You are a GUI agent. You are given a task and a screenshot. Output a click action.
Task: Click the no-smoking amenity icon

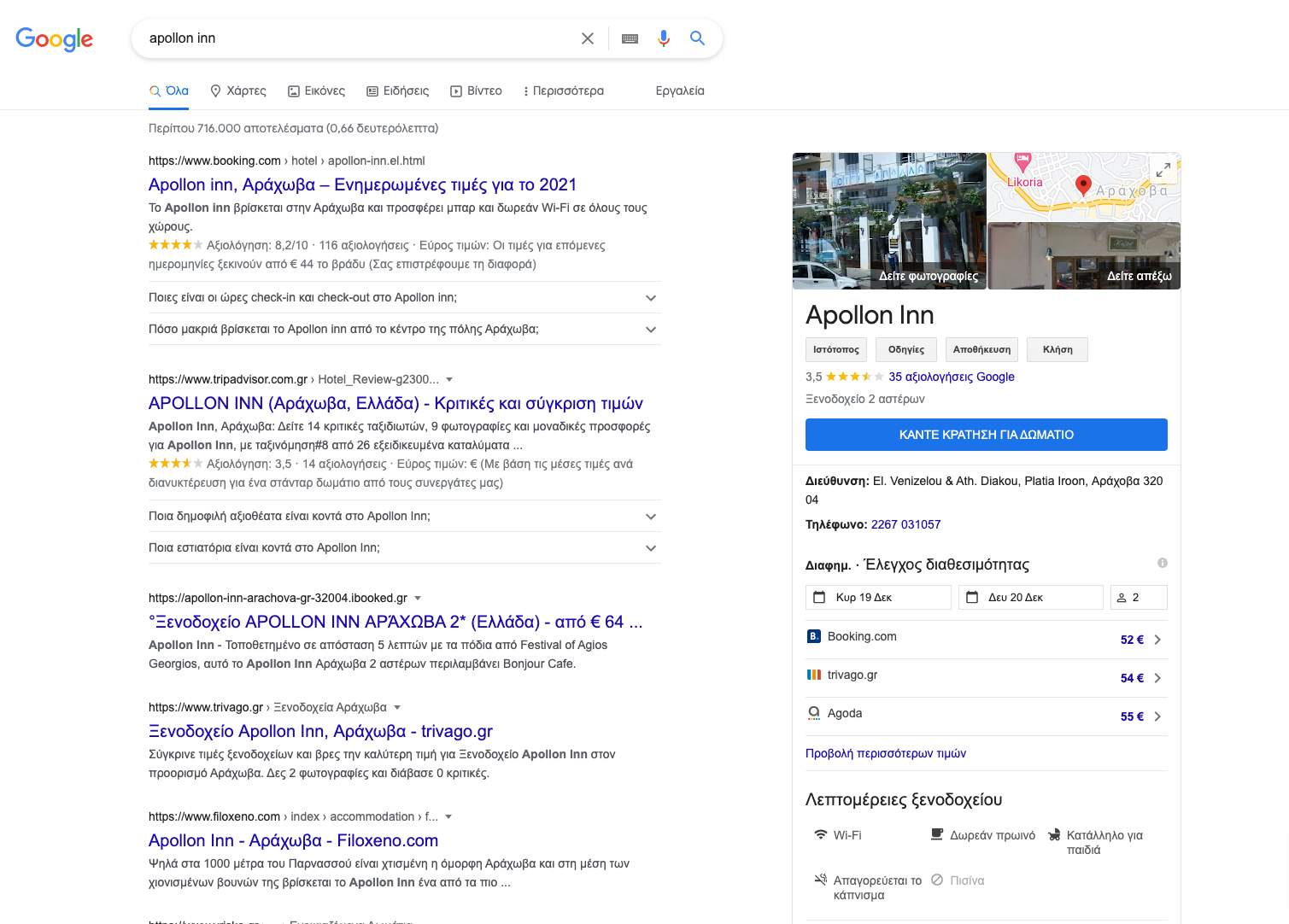821,880
